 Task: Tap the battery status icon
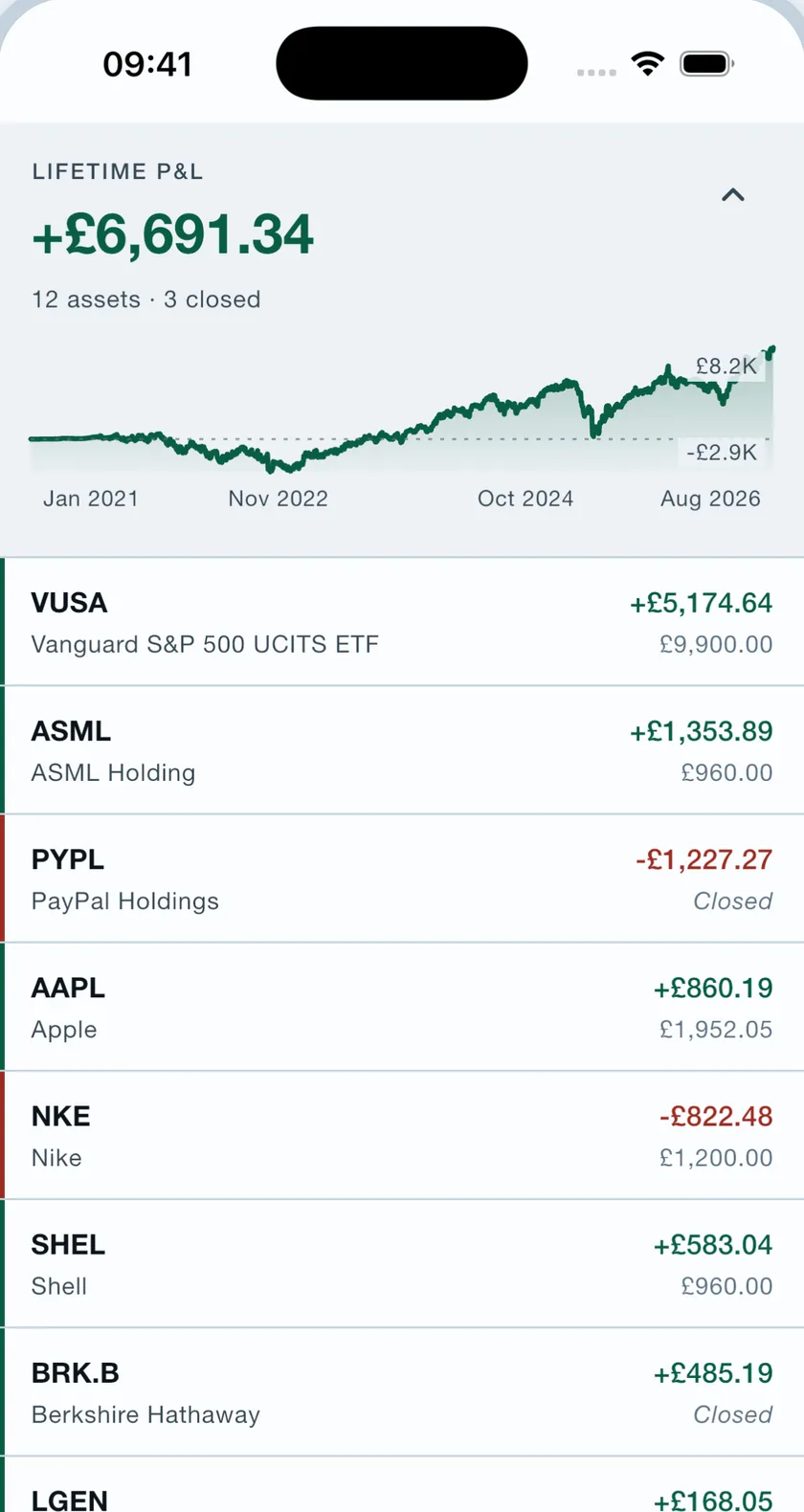coord(707,64)
